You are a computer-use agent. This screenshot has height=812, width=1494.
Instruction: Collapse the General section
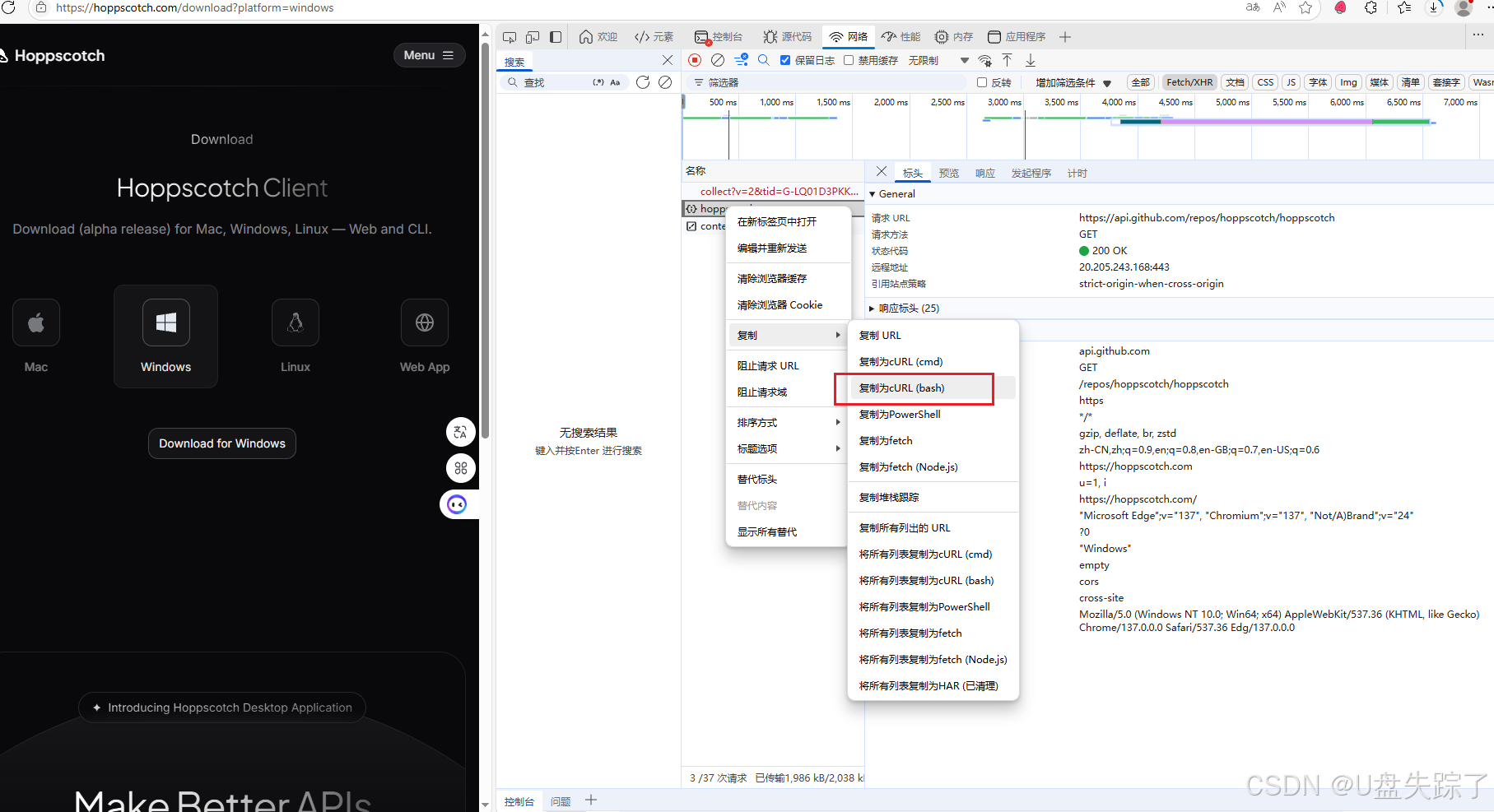(893, 194)
